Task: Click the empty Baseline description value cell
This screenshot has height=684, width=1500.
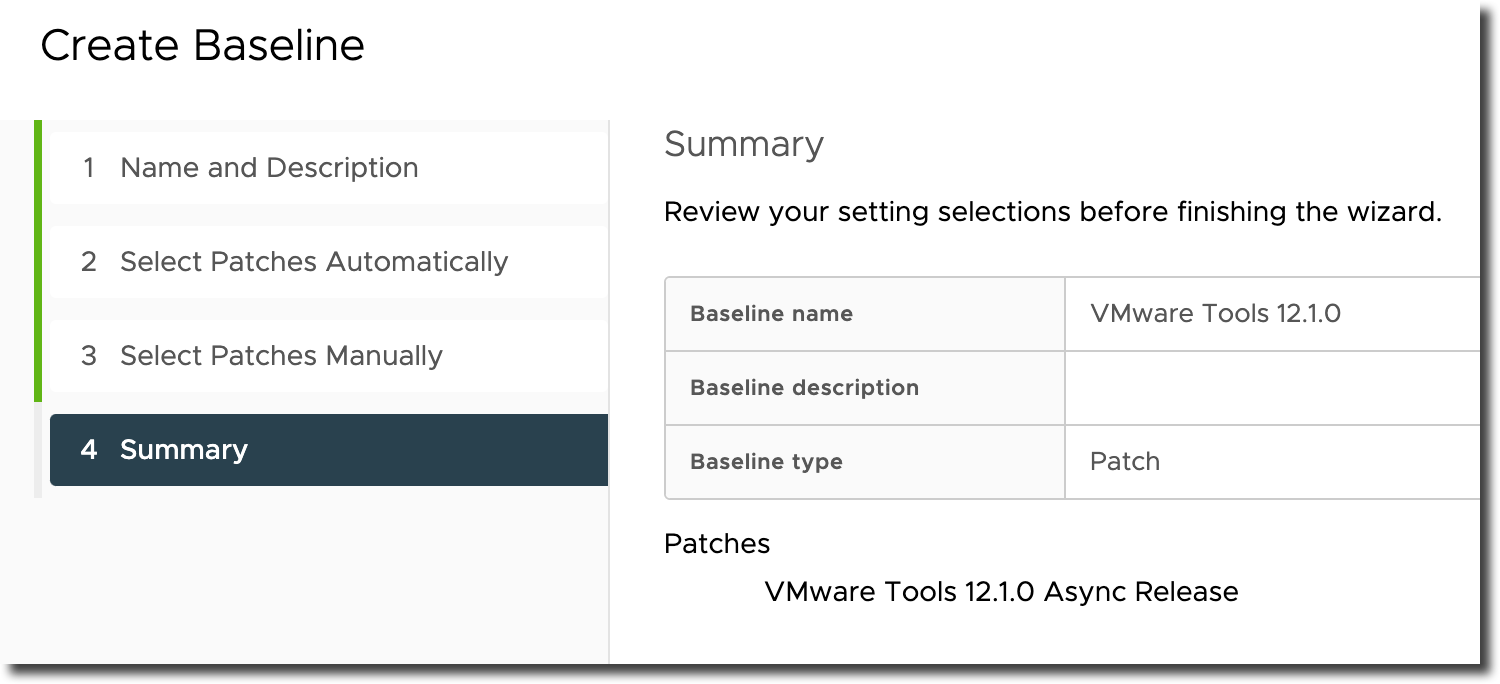Action: coord(1272,387)
